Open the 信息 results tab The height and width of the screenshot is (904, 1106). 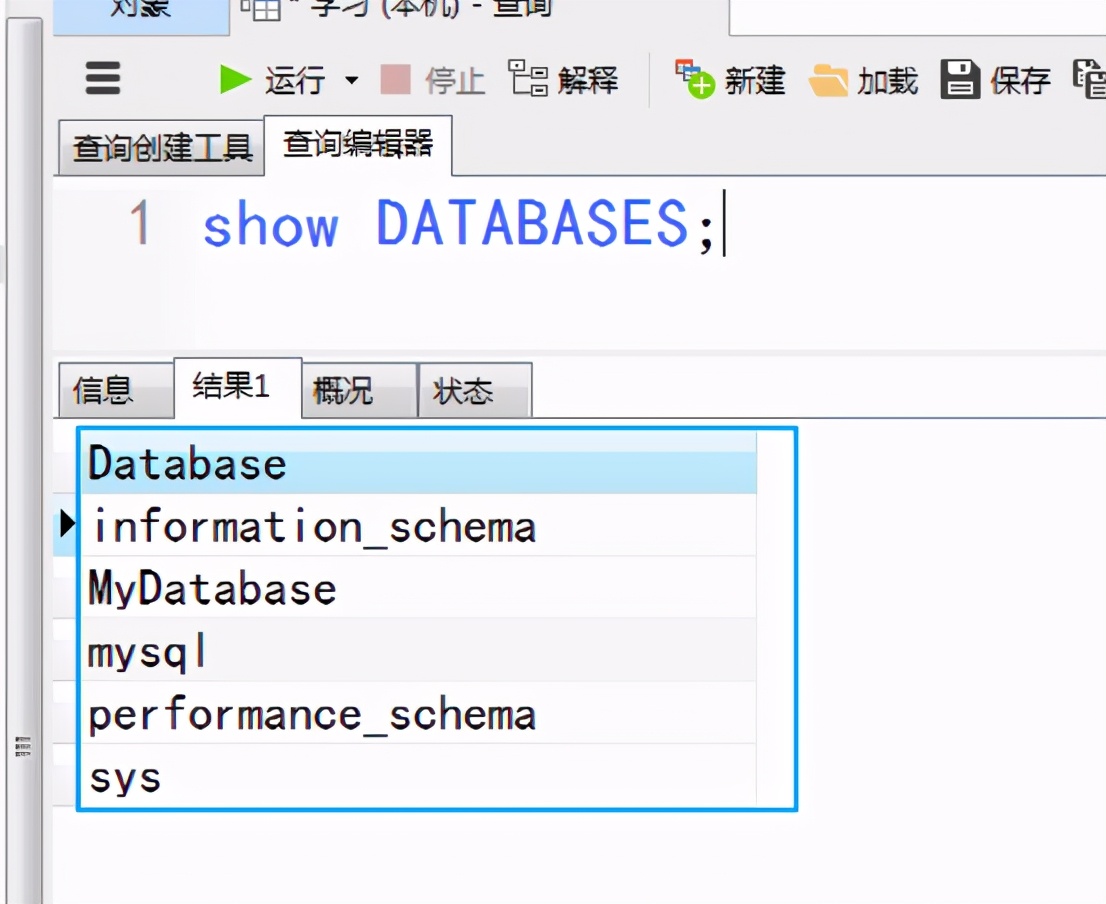pyautogui.click(x=103, y=391)
